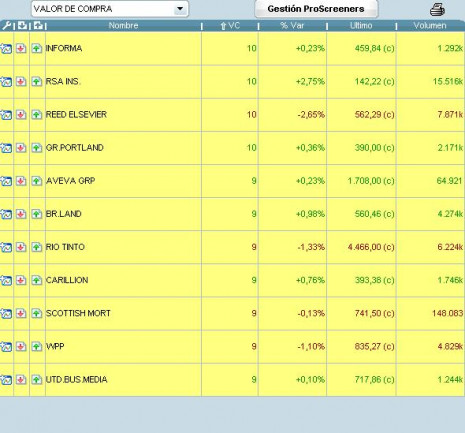Viewport: 465px width, 433px height.
Task: Open chart icon for SCOTTISH MORT
Action: pyautogui.click(x=6, y=313)
